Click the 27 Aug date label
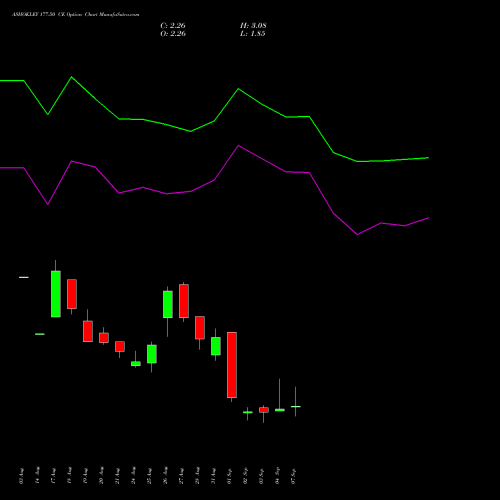 [181, 476]
